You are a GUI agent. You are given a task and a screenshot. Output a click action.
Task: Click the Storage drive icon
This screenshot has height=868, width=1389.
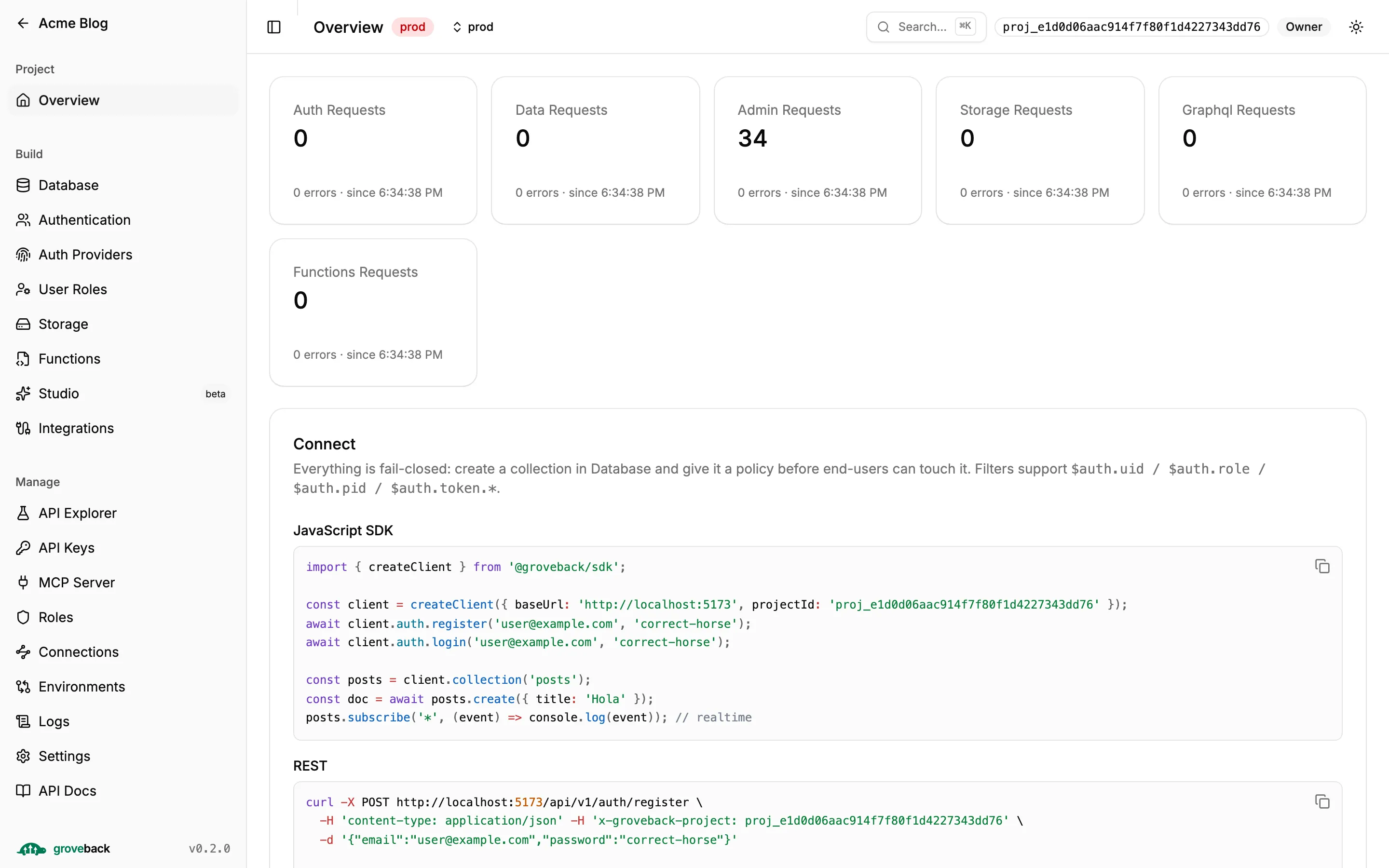point(23,325)
